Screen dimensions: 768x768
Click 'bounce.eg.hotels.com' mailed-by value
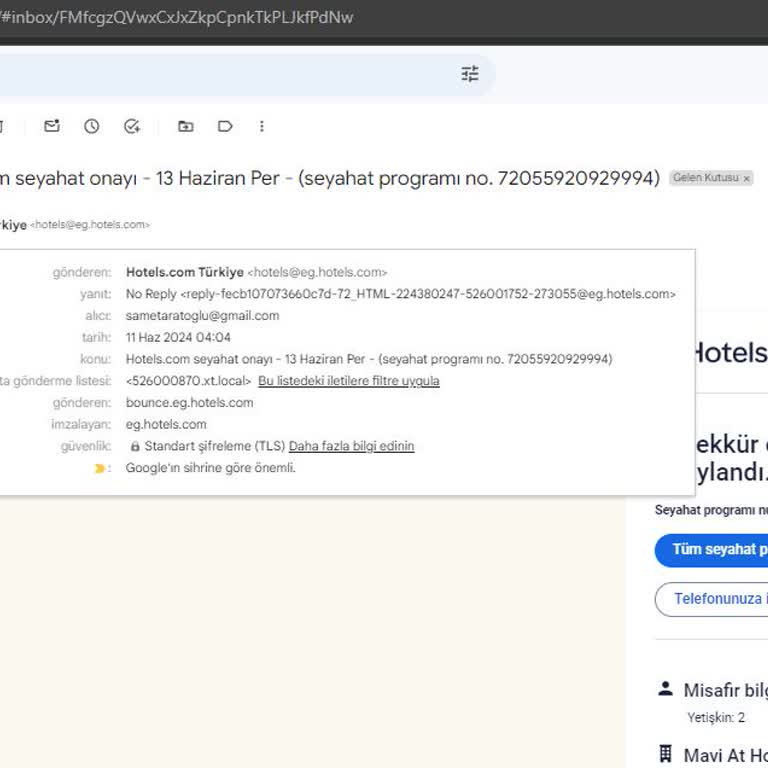tap(190, 403)
